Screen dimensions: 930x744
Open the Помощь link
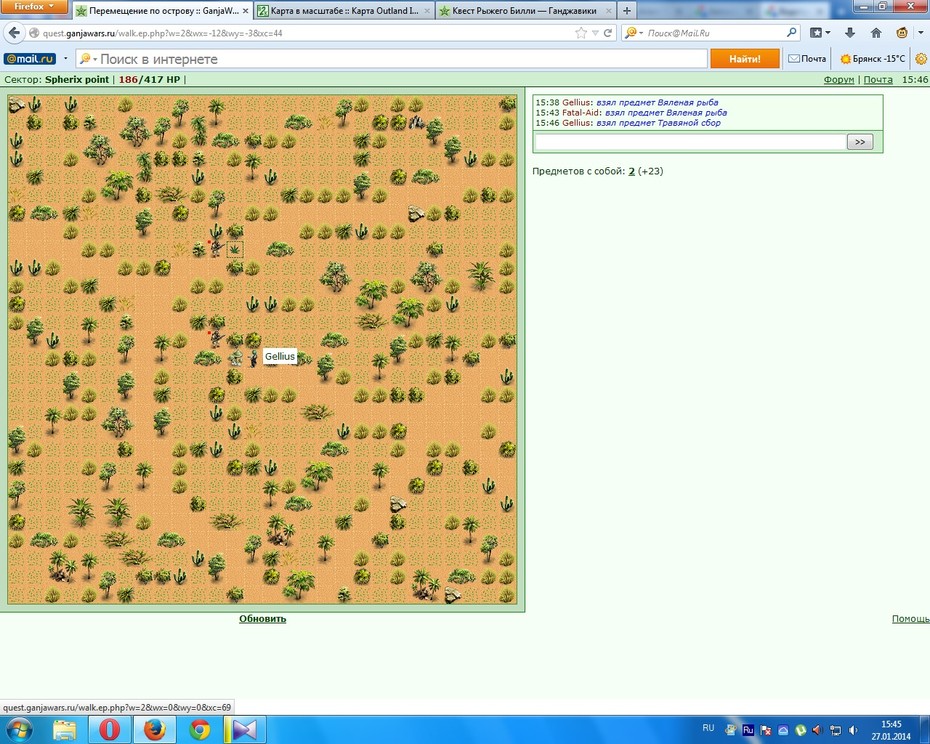click(x=910, y=619)
